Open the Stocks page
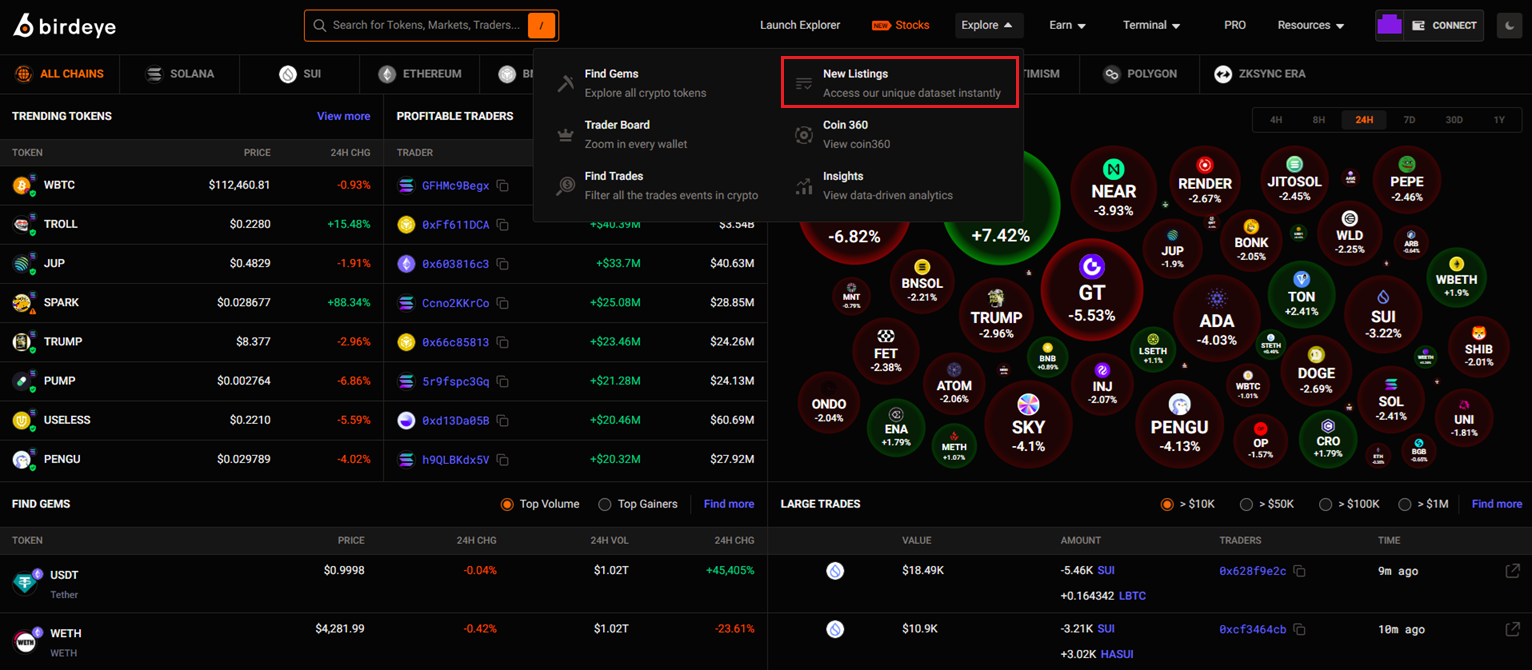 pos(900,25)
